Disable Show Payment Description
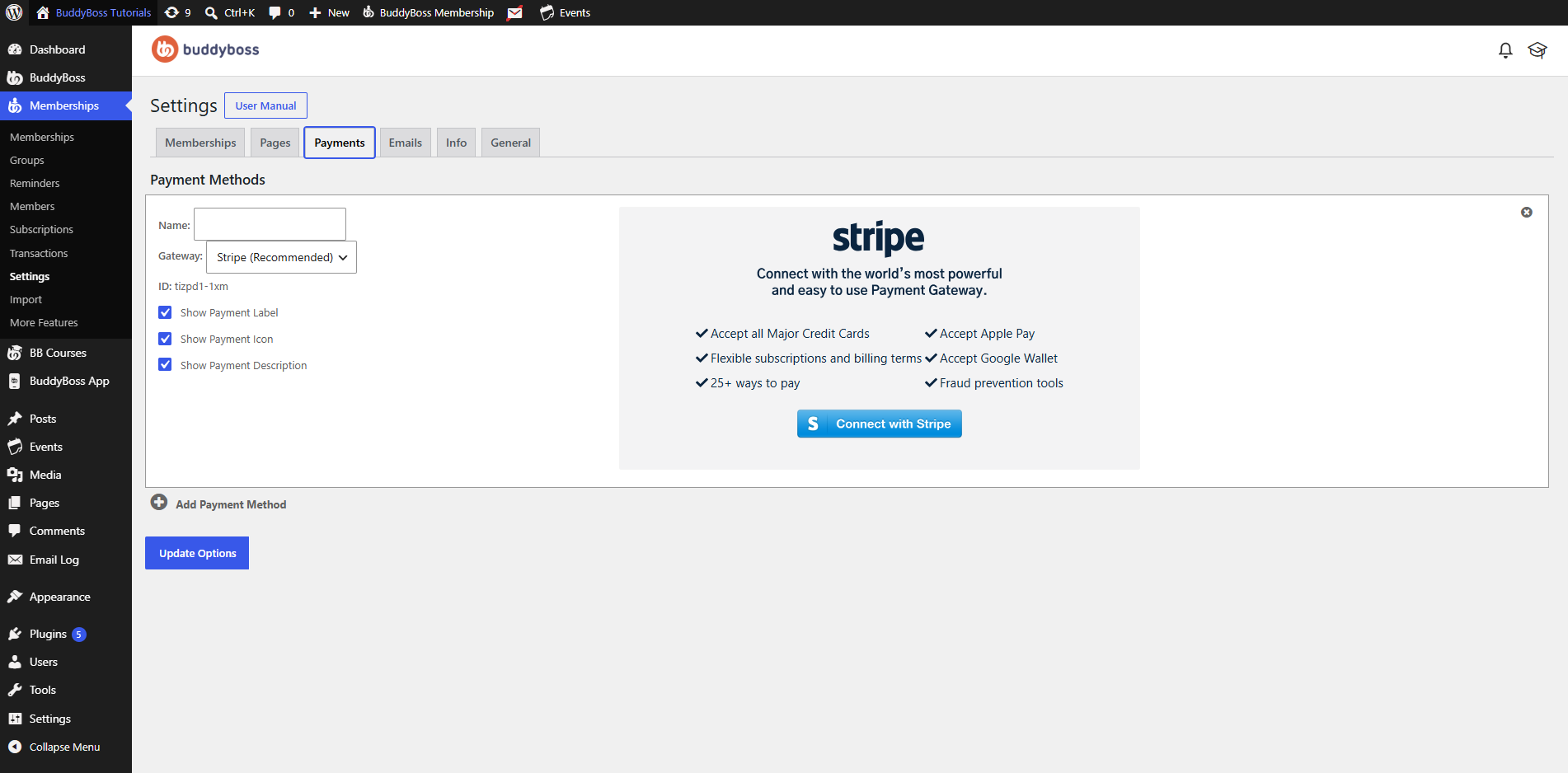1568x773 pixels. click(165, 365)
